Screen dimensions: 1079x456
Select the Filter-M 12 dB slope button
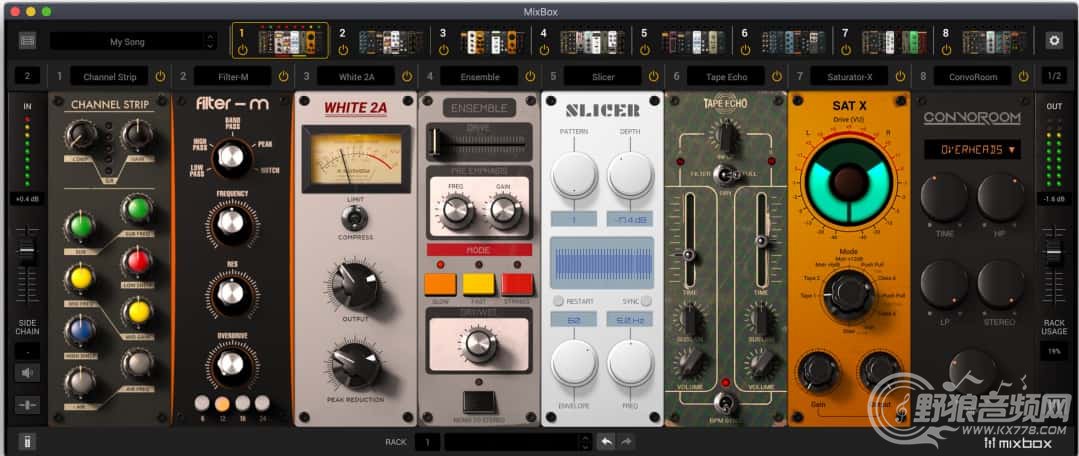[x=222, y=403]
